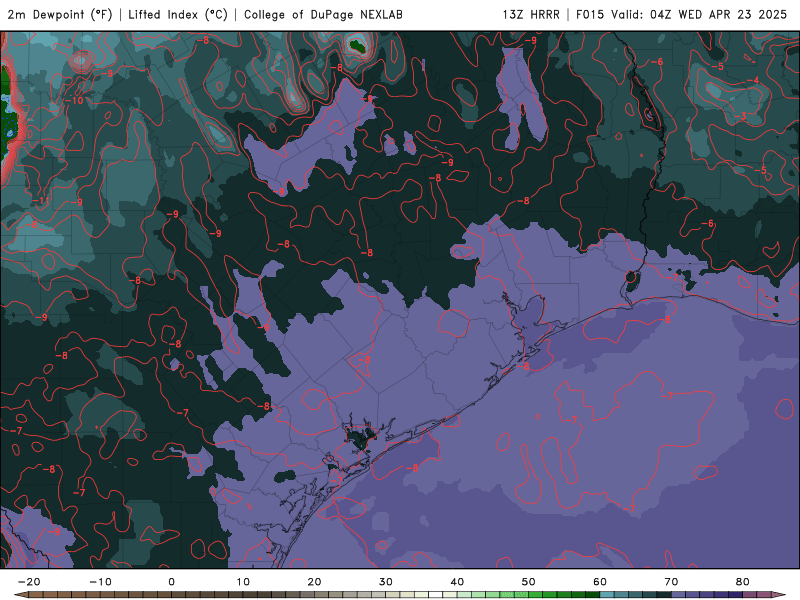Click the -20 label on the color scale
Viewport: 800px width, 600px height.
point(29,582)
